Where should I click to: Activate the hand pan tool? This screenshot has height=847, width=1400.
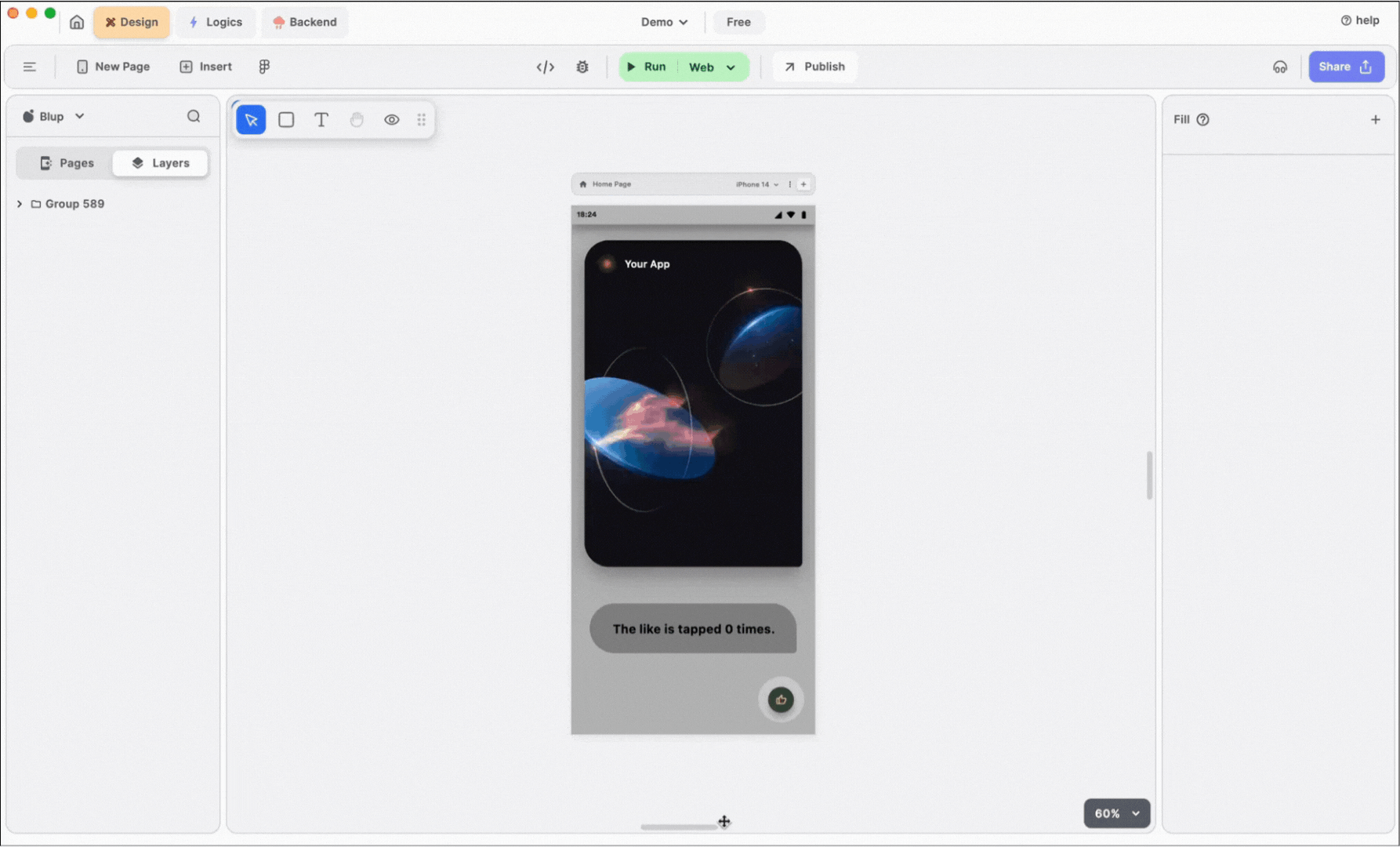pos(357,120)
